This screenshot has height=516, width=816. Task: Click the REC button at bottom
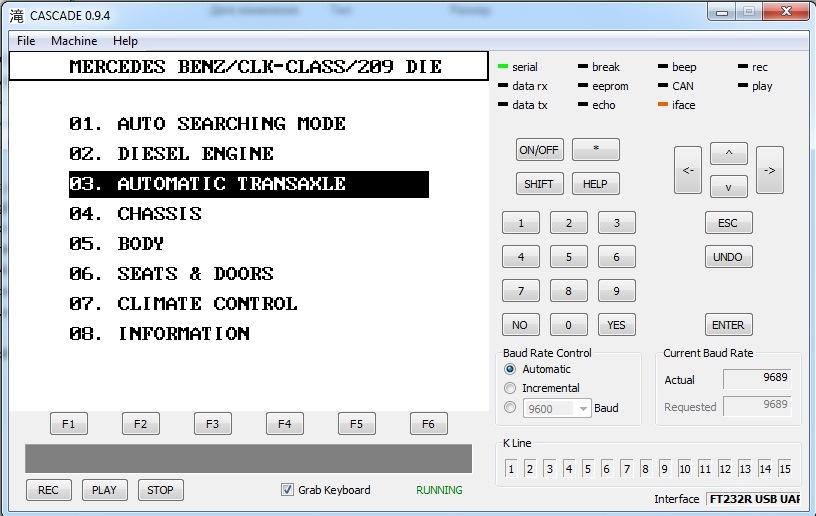(48, 490)
